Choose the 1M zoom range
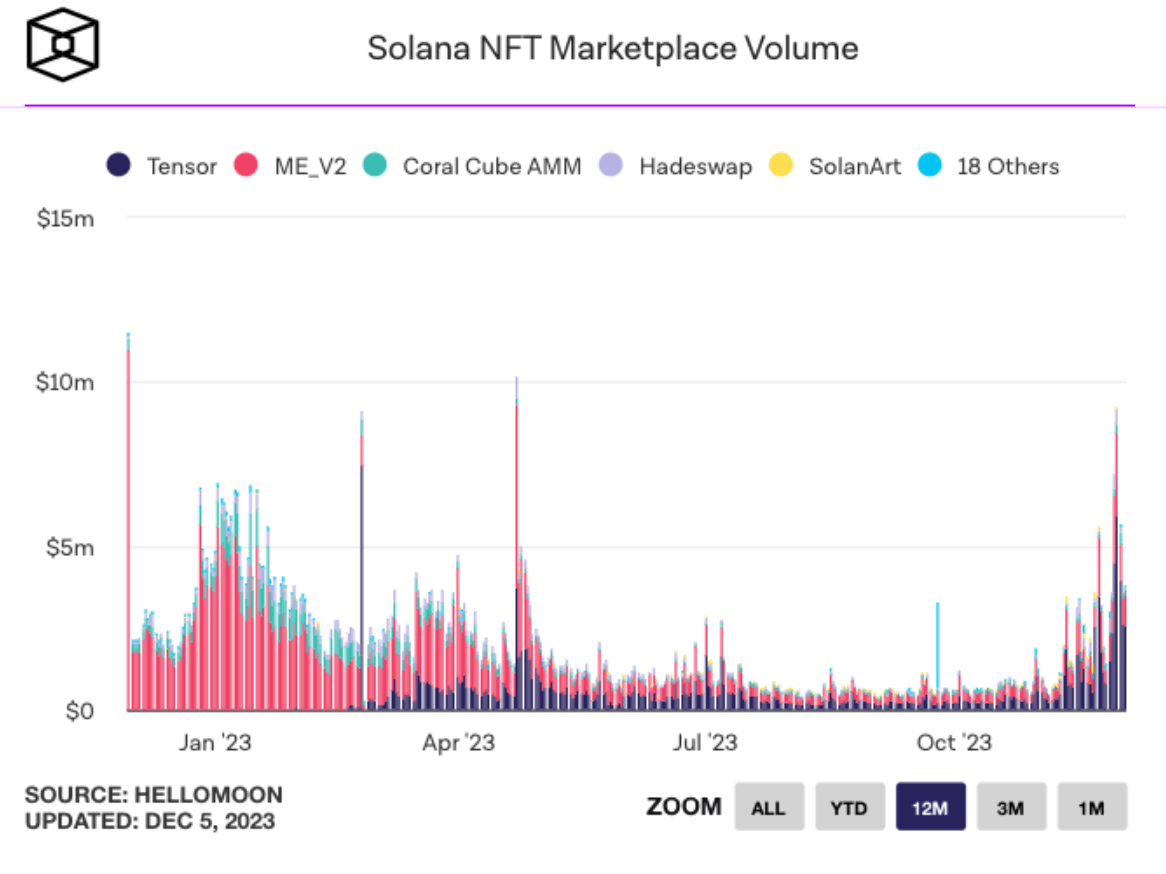1166x874 pixels. [1092, 807]
